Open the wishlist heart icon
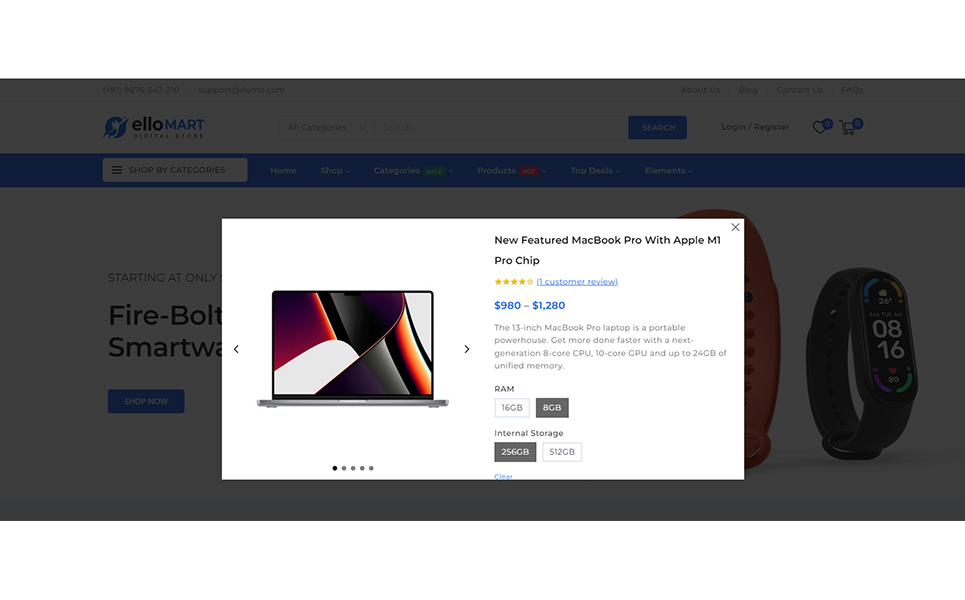965x600 pixels. pos(819,127)
